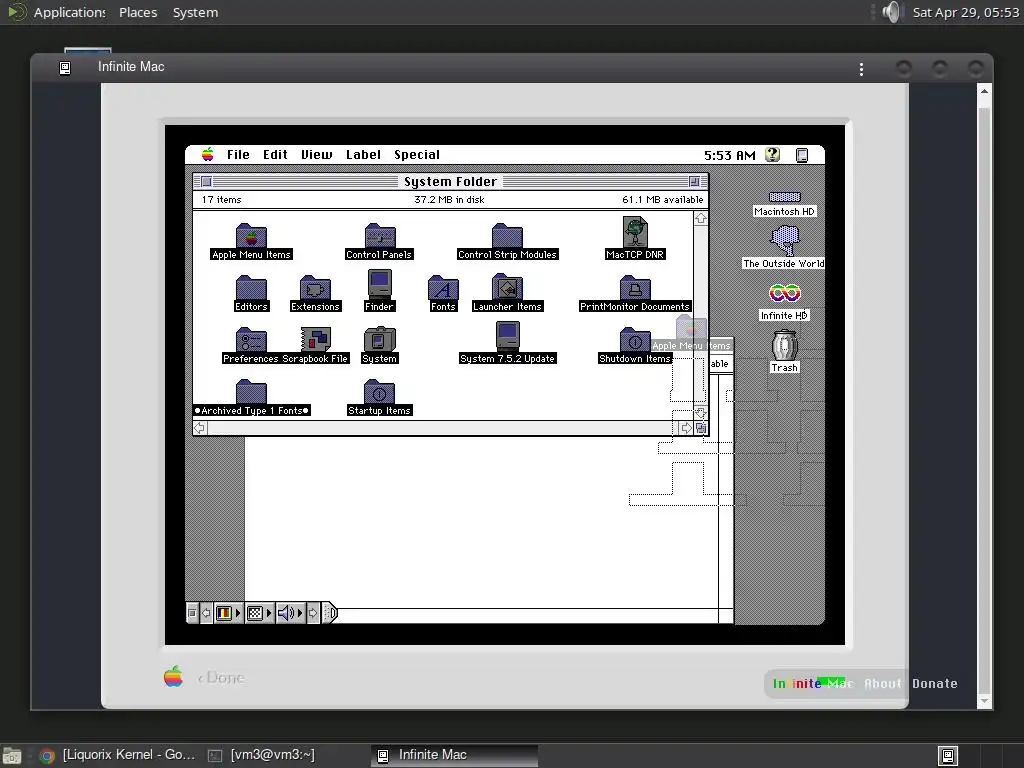The height and width of the screenshot is (768, 1024).
Task: Click the '61.1 MB available' text
Action: coord(662,200)
